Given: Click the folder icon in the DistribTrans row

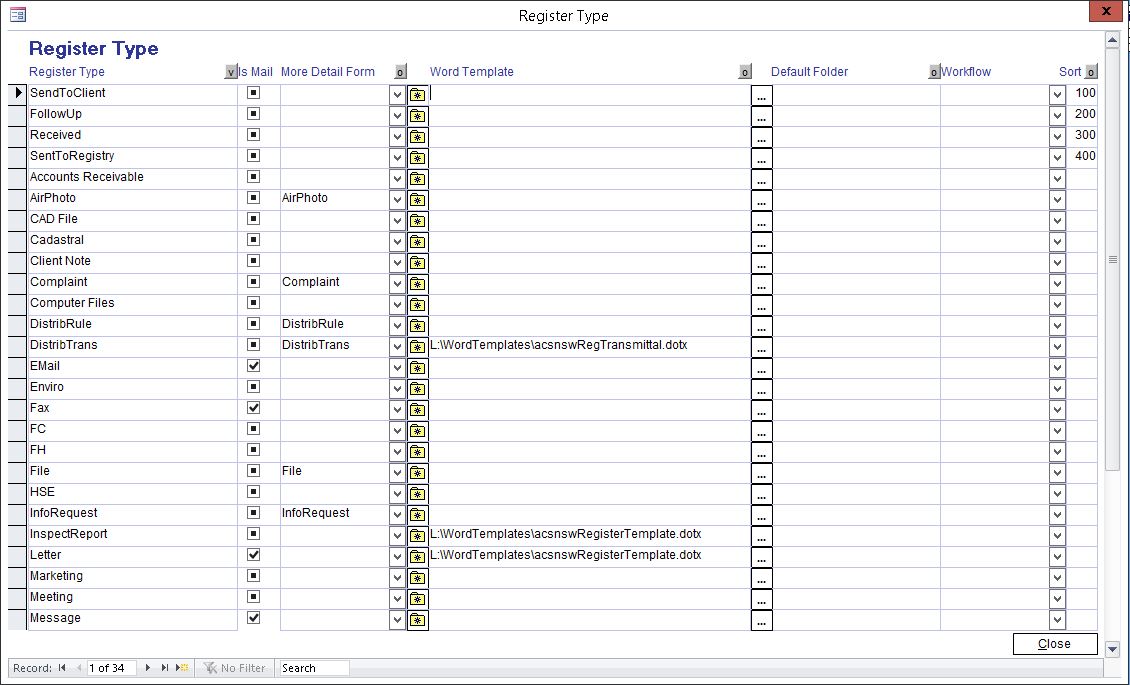Looking at the screenshot, I should [x=417, y=346].
